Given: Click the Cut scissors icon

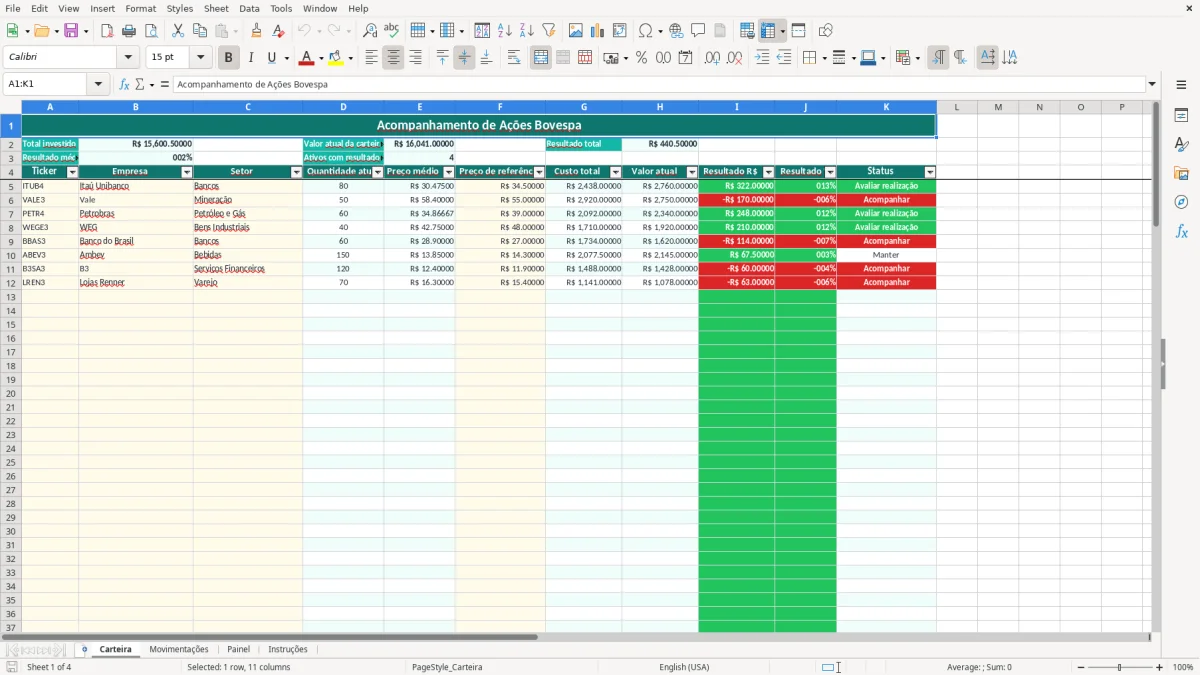Looking at the screenshot, I should [177, 31].
